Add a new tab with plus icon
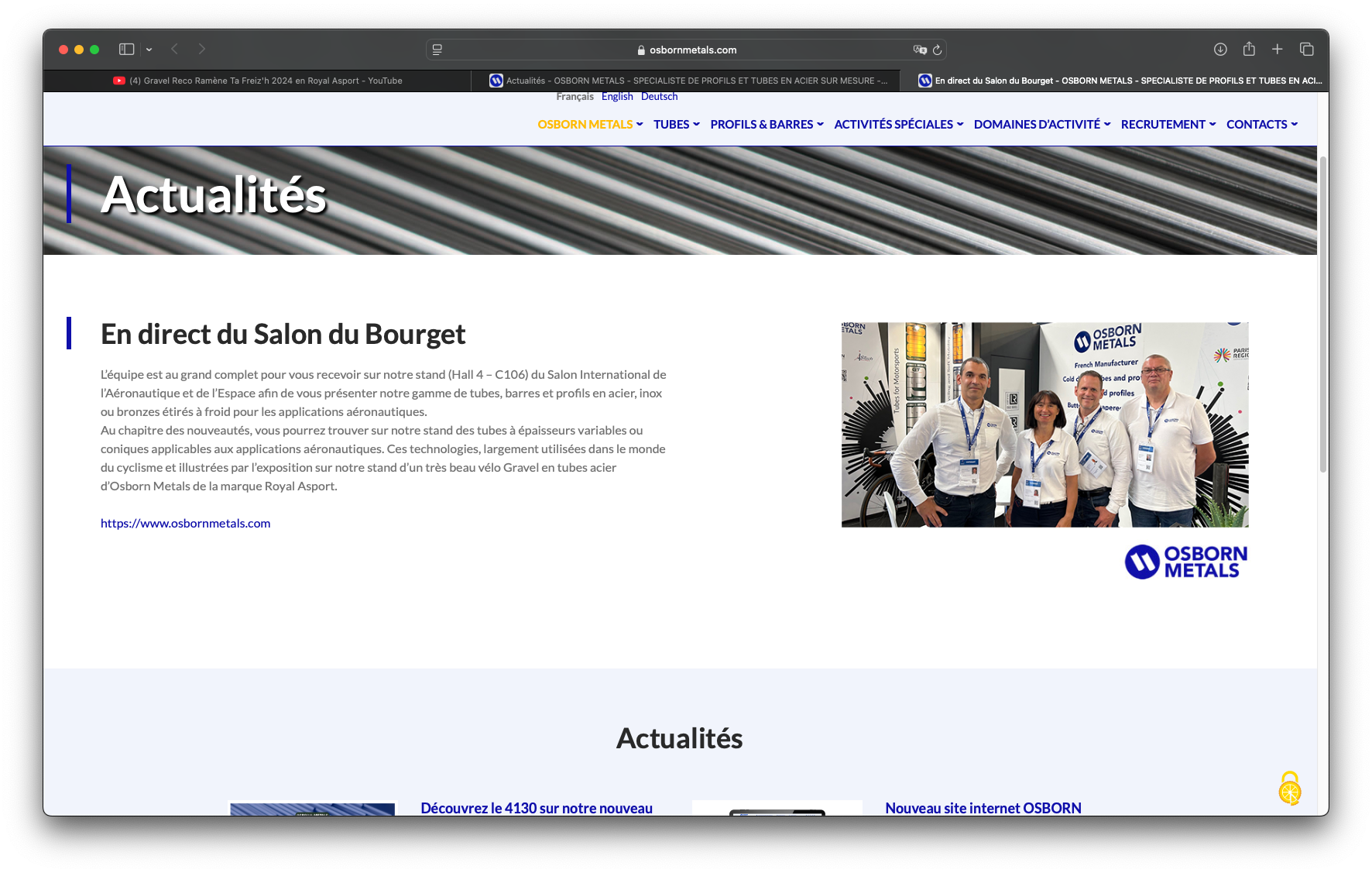Image resolution: width=1372 pixels, height=873 pixels. (1278, 49)
